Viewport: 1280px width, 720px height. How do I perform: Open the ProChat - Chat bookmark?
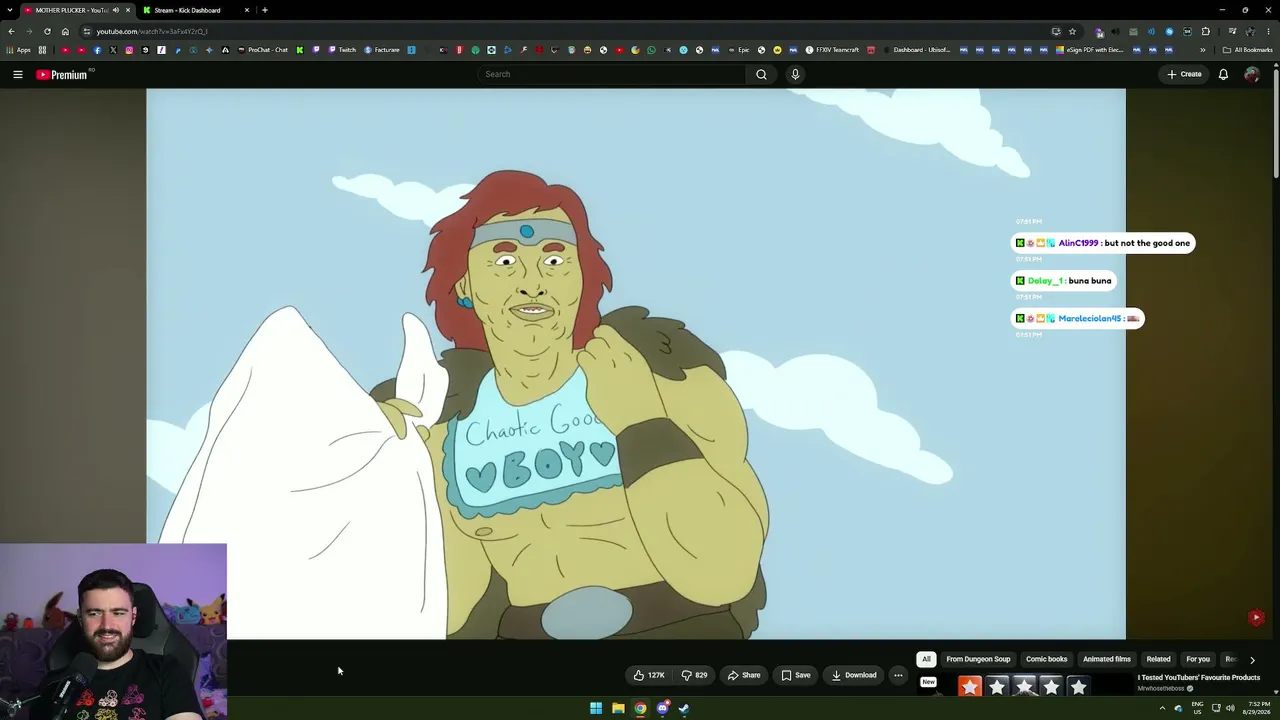click(263, 50)
